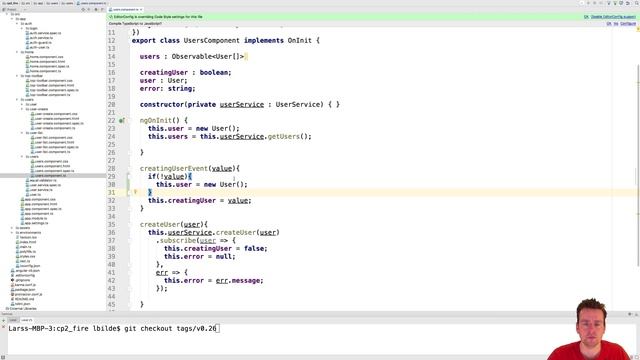Click the users.component.ts breadcrumb in navigation bar
The height and width of the screenshot is (360, 640).
(x=91, y=3)
